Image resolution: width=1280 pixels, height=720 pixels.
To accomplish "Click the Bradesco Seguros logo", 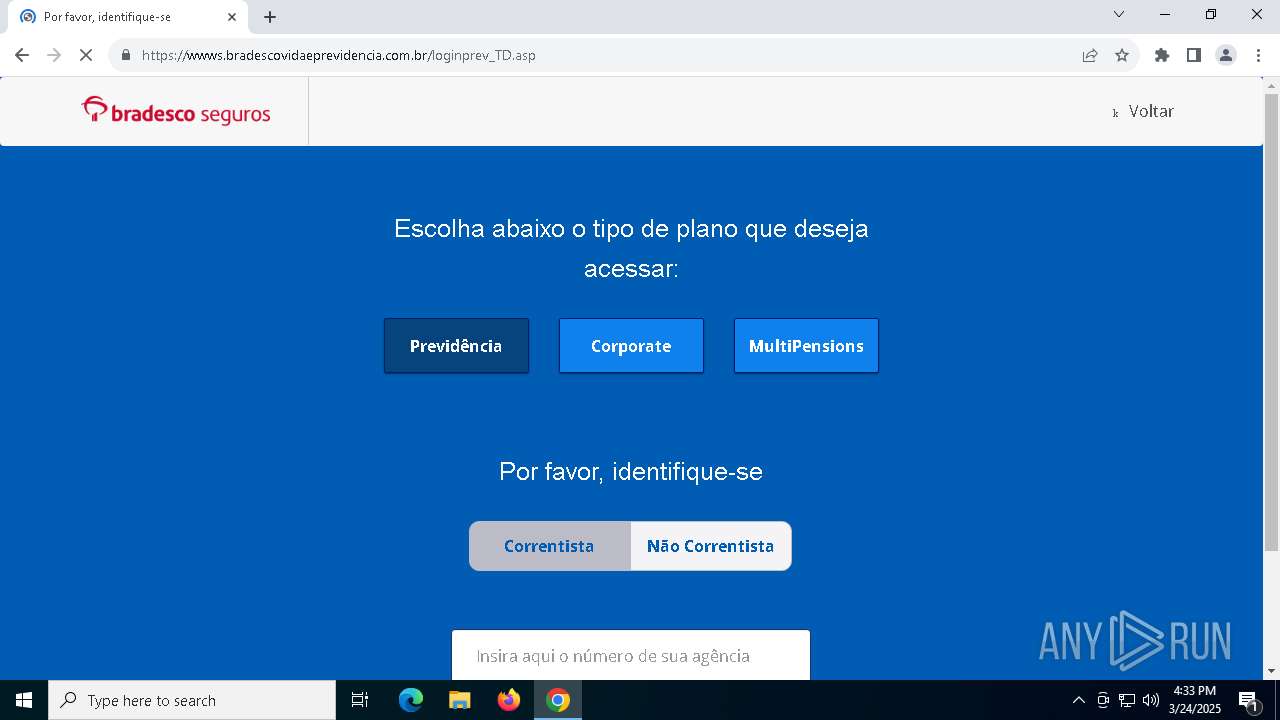I will [x=176, y=111].
